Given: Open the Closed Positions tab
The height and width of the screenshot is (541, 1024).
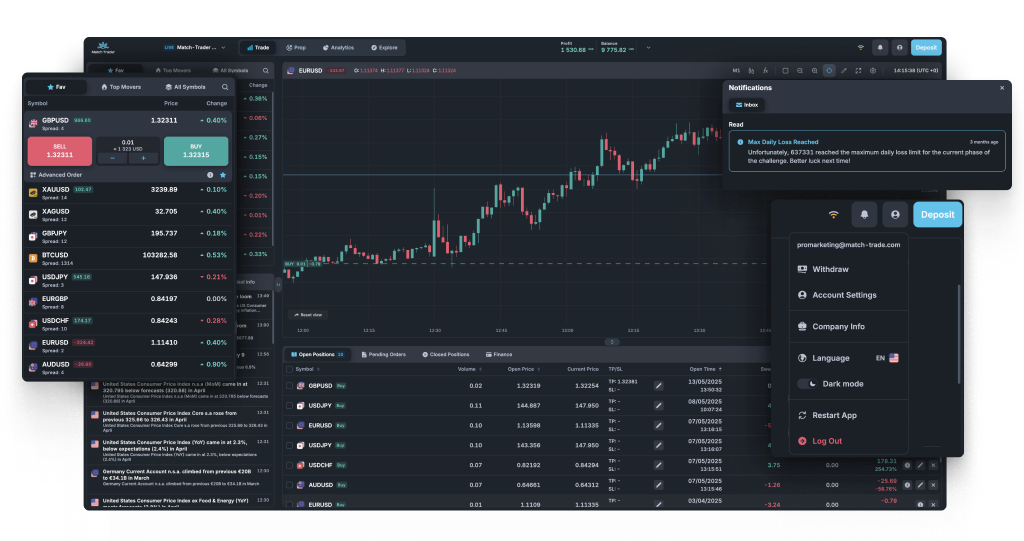Looking at the screenshot, I should 444,354.
